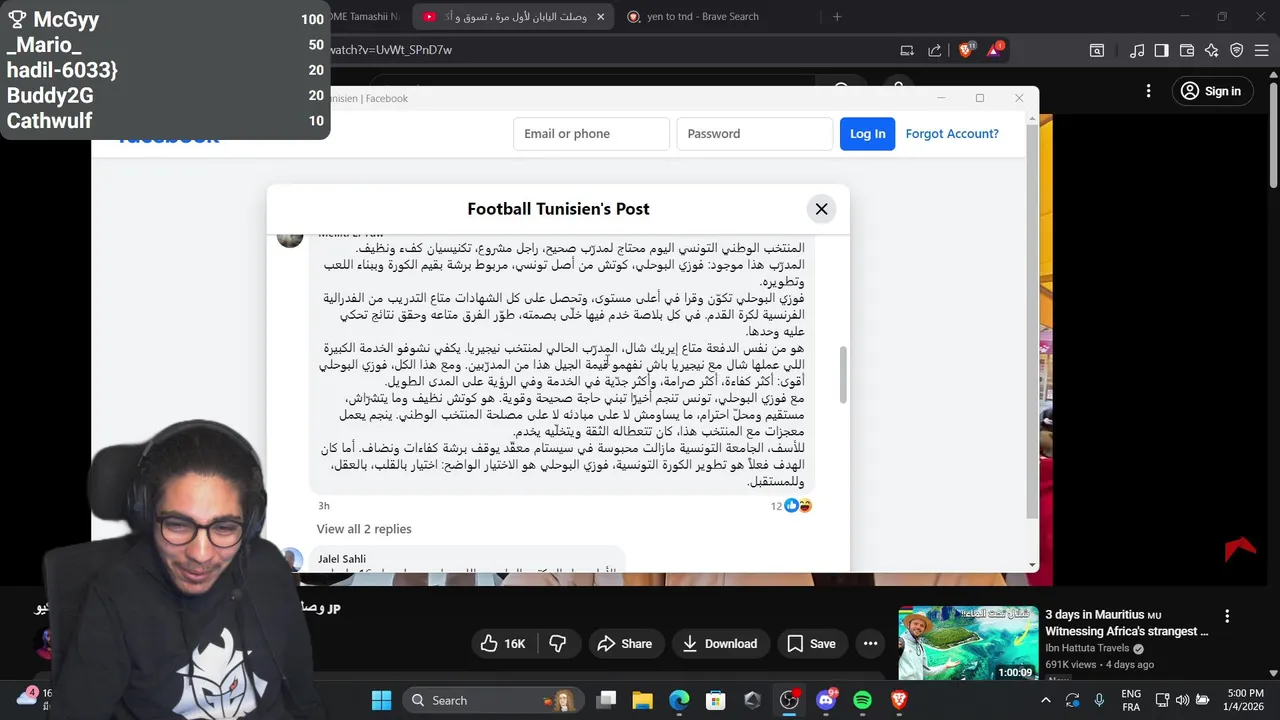Screen dimensions: 1280x720
Task: Click the taskbar Search box
Action: 494,700
